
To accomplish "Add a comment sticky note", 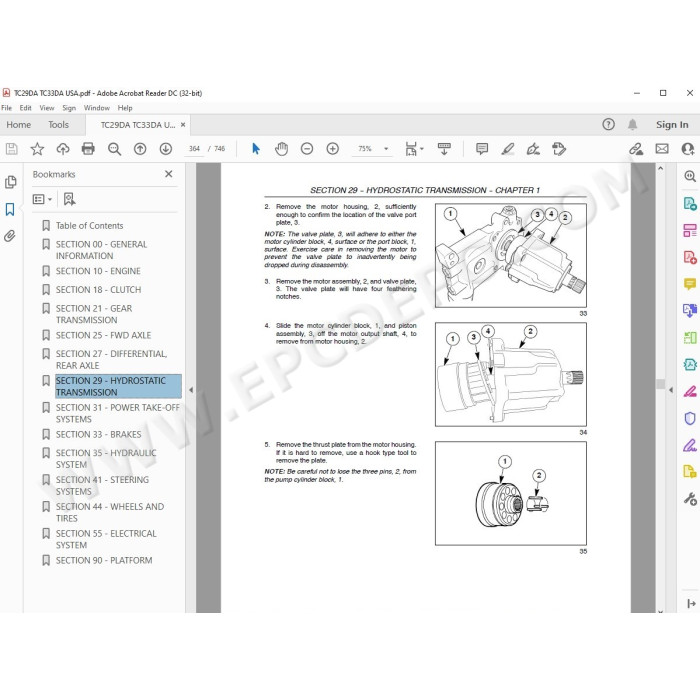I will tap(482, 149).
